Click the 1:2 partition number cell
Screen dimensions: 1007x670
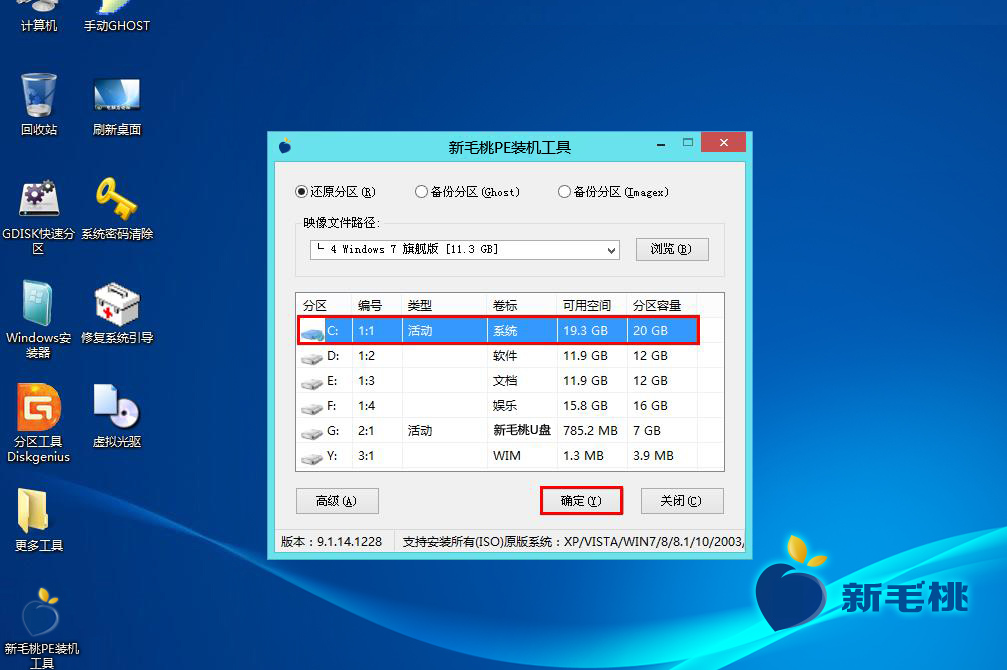coord(366,356)
